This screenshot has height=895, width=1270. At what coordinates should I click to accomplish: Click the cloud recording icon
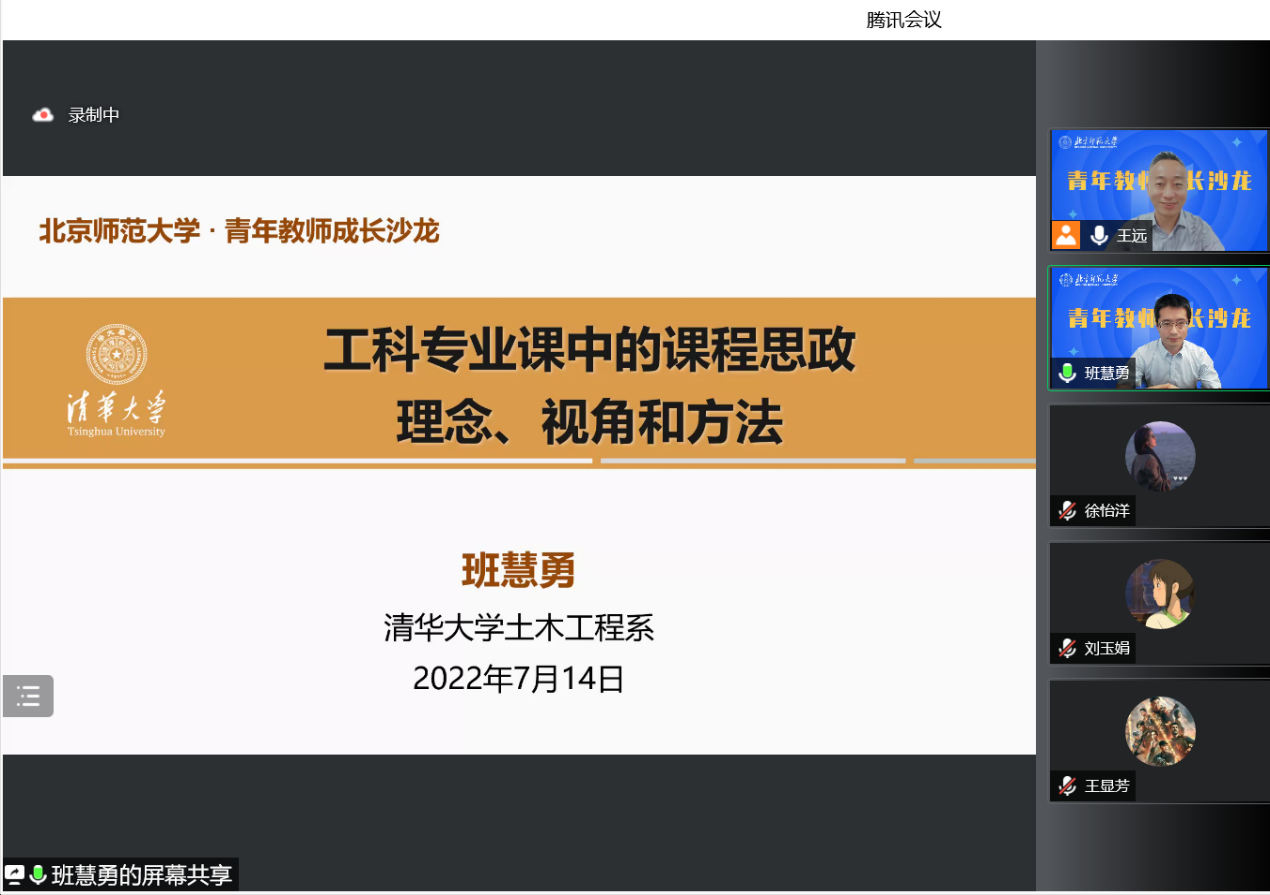point(43,115)
